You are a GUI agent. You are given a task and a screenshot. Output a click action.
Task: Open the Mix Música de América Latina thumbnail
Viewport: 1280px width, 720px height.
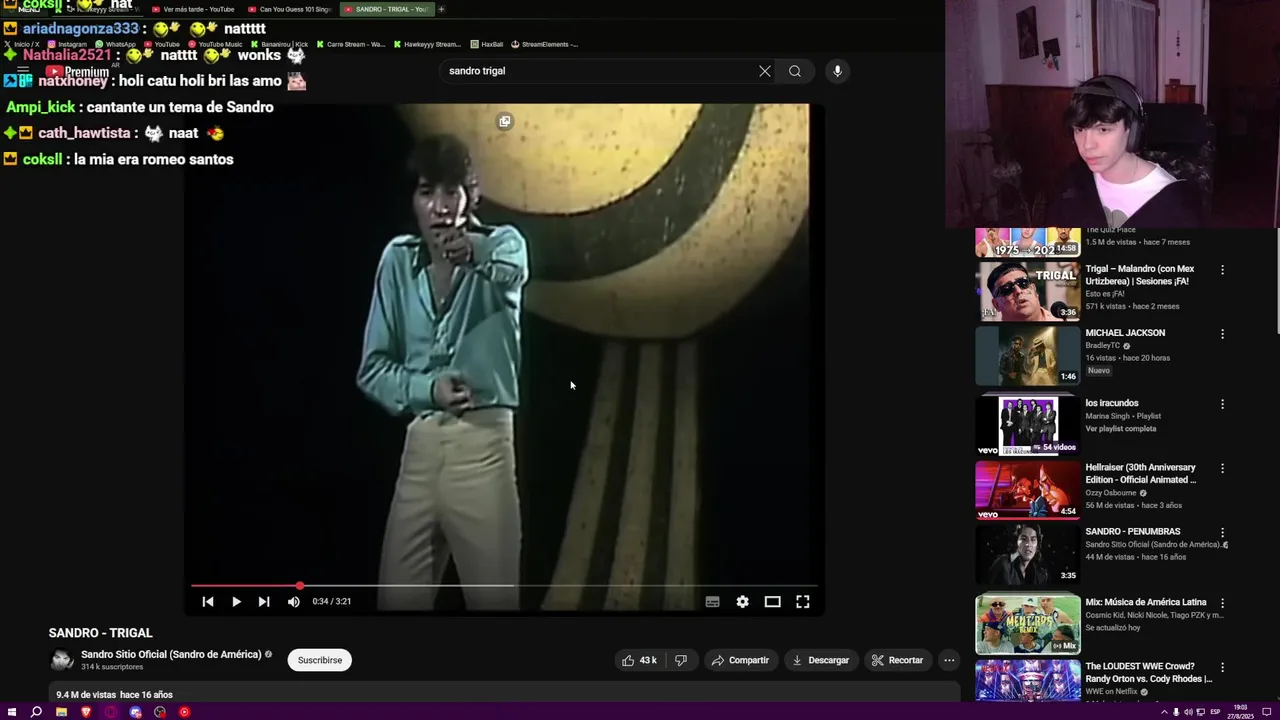(1028, 624)
